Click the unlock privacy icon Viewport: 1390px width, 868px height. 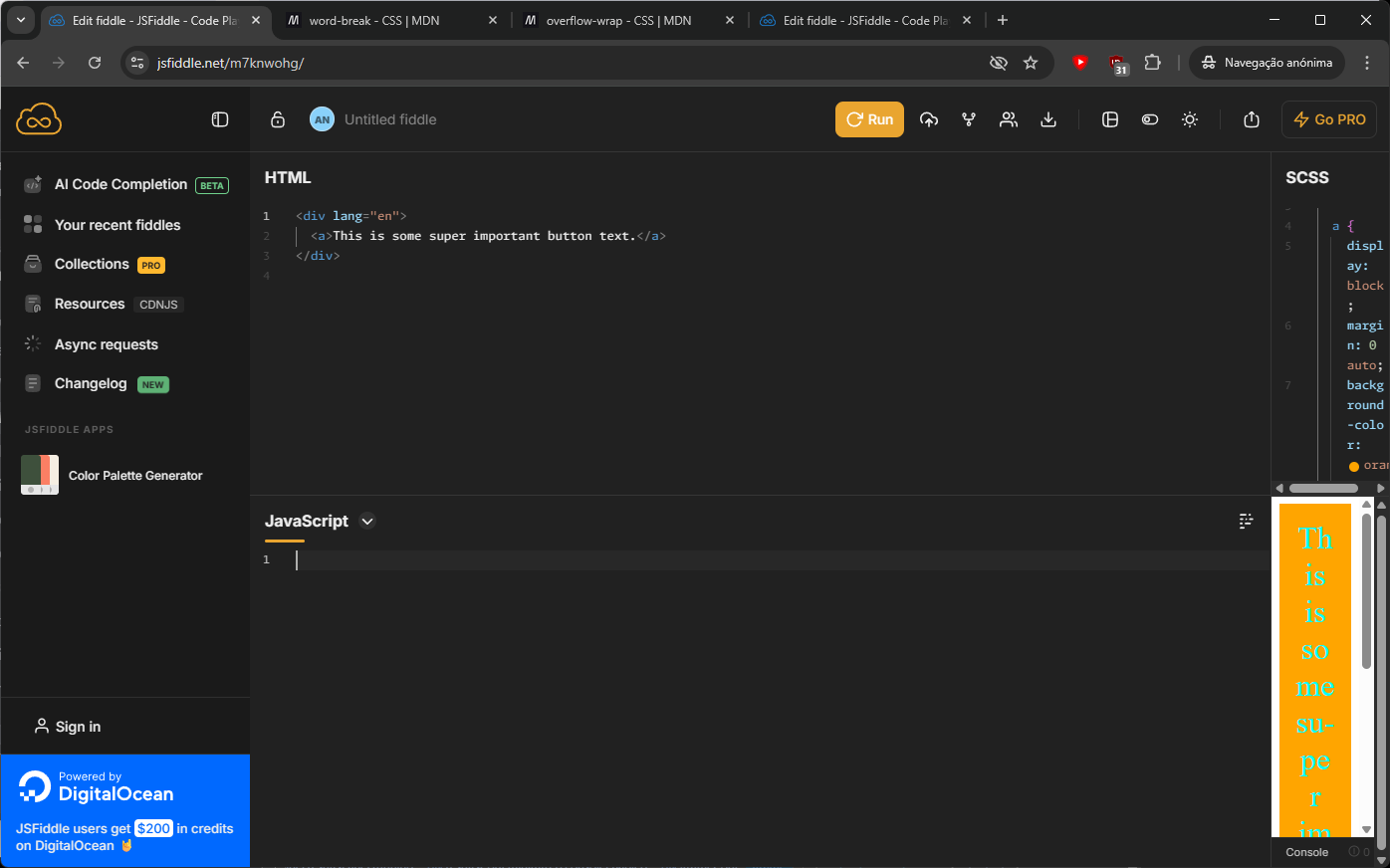(x=278, y=119)
